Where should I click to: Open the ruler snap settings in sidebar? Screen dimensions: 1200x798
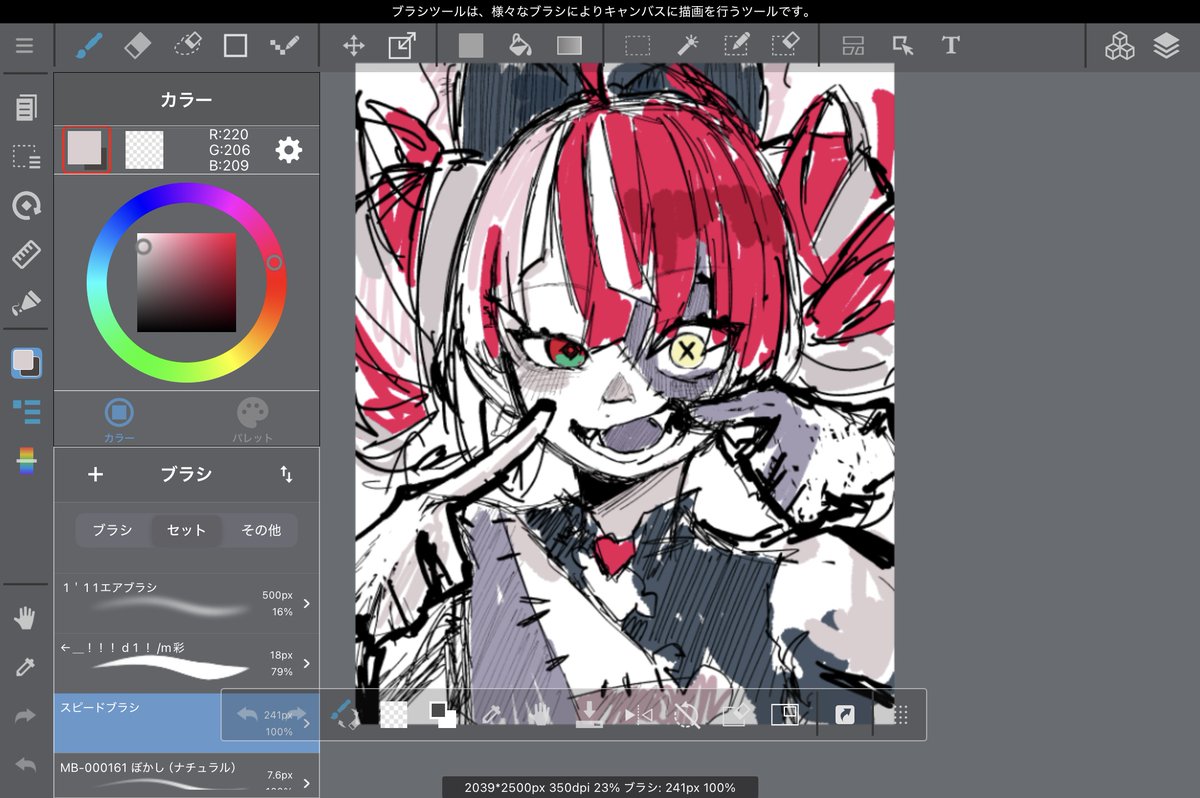point(26,255)
